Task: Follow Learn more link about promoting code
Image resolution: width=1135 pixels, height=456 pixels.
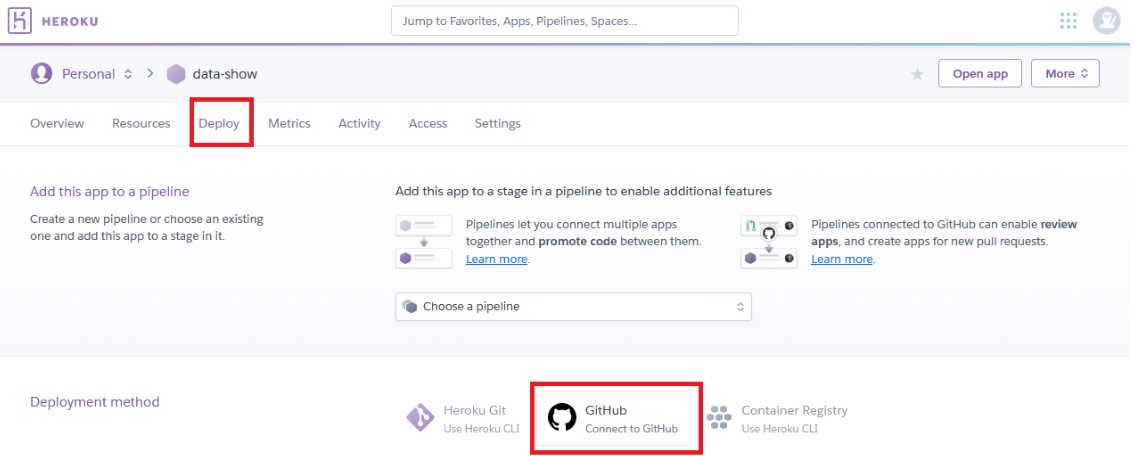Action: (x=497, y=259)
